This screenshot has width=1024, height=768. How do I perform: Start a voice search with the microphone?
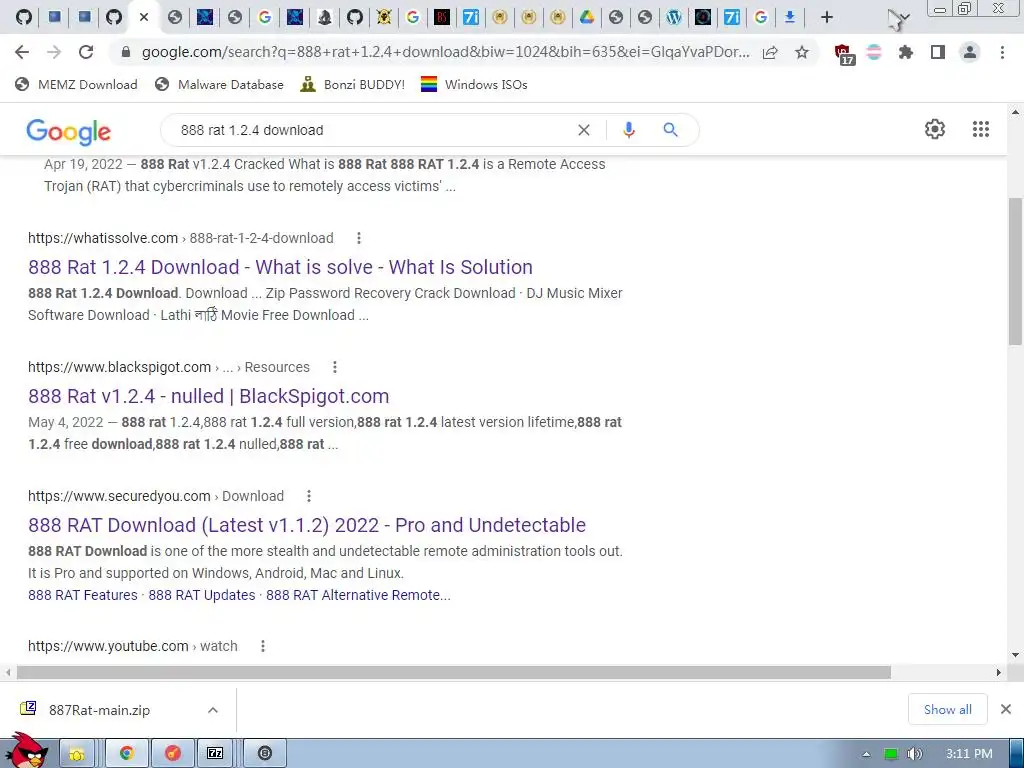pyautogui.click(x=629, y=130)
